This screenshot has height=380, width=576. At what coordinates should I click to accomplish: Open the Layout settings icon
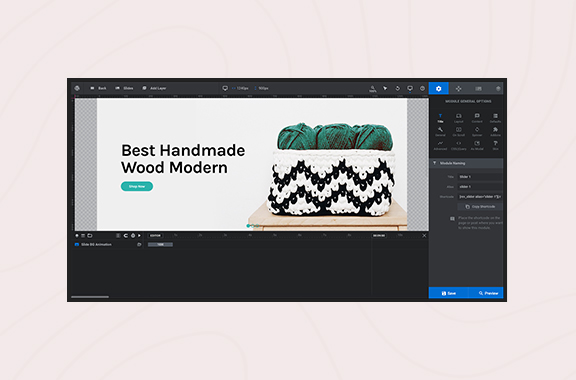click(458, 118)
